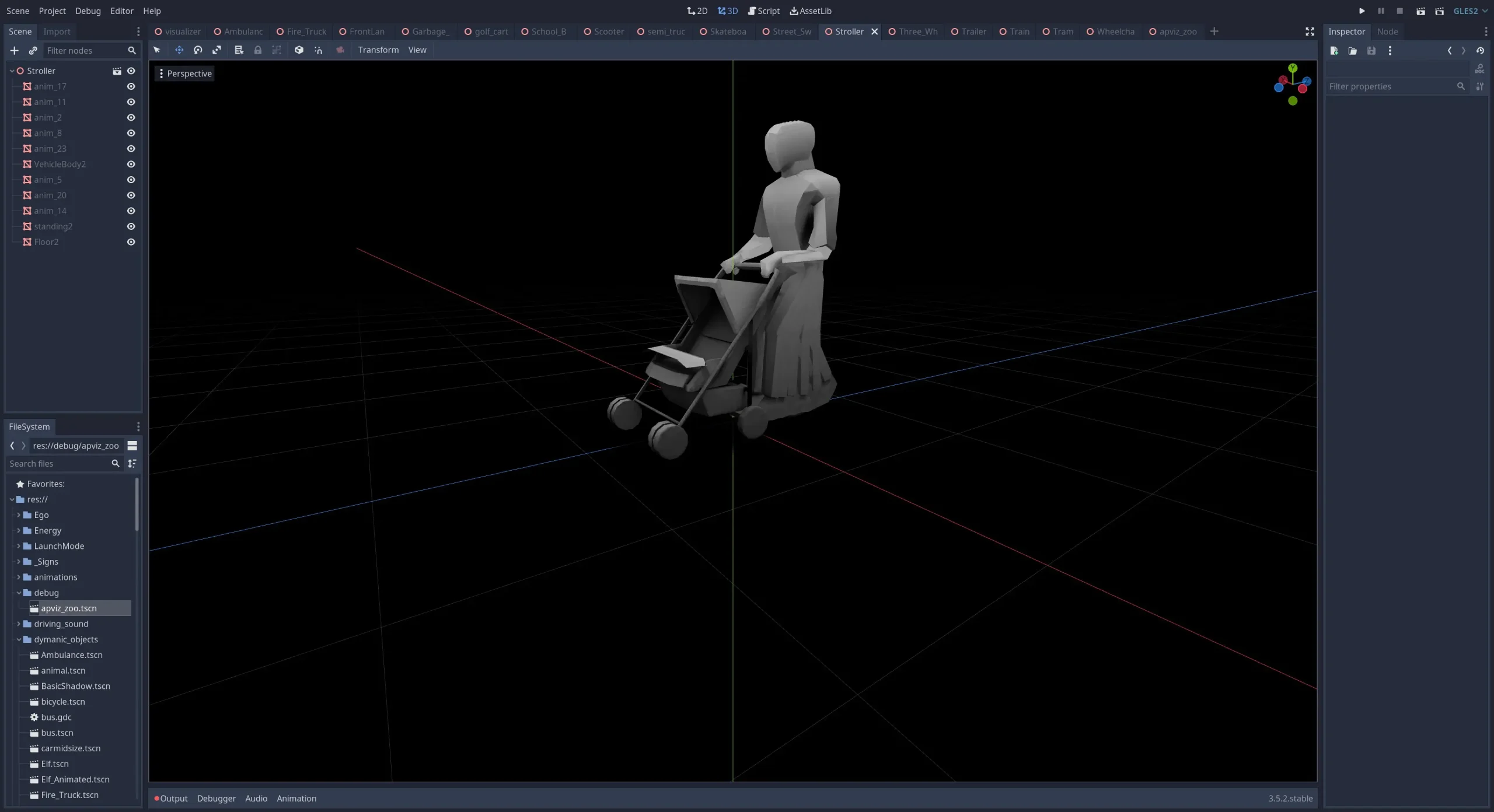Click the Move mode tool
Image resolution: width=1494 pixels, height=812 pixels.
[x=179, y=50]
